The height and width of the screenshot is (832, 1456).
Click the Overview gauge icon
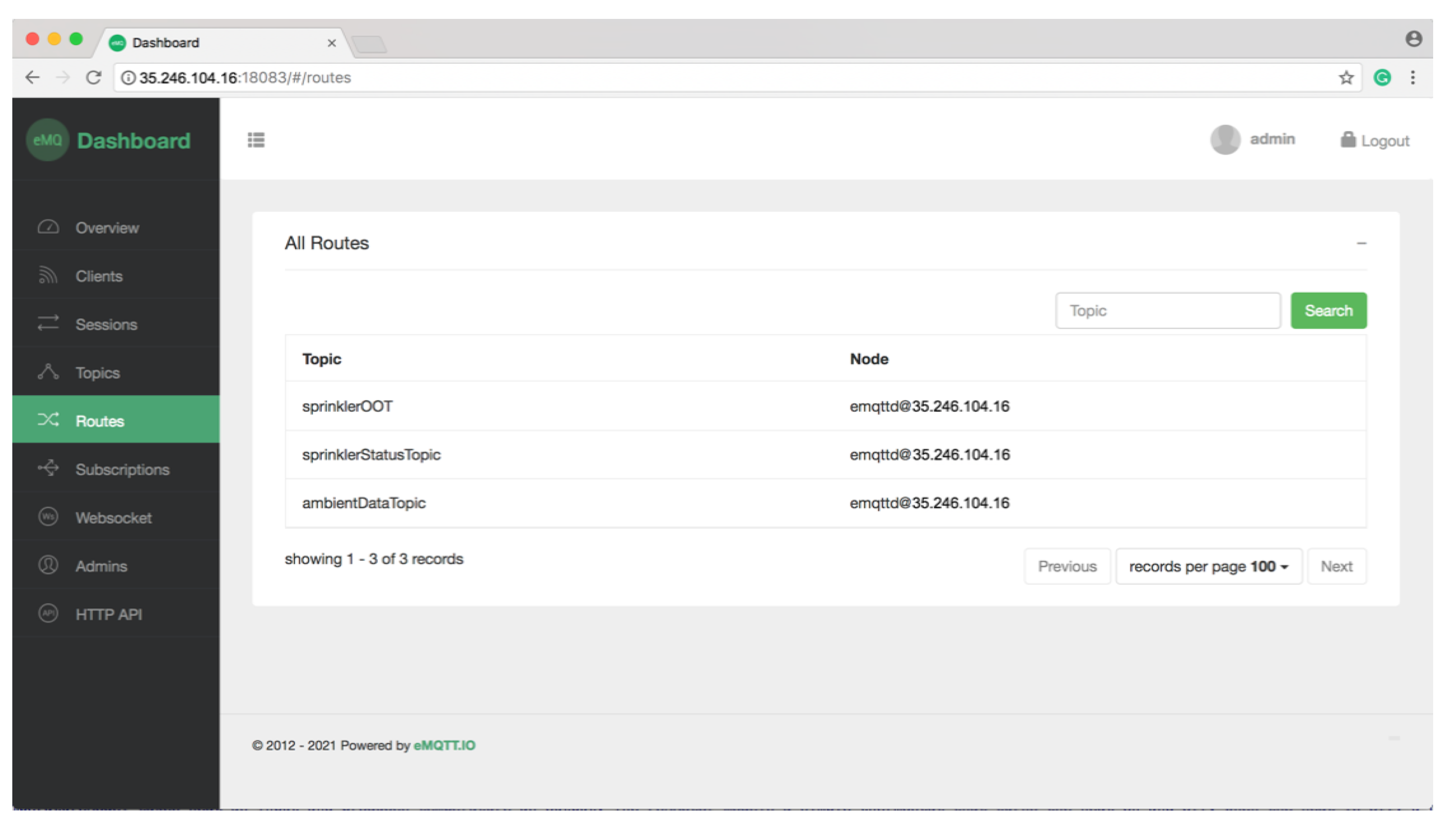click(48, 227)
